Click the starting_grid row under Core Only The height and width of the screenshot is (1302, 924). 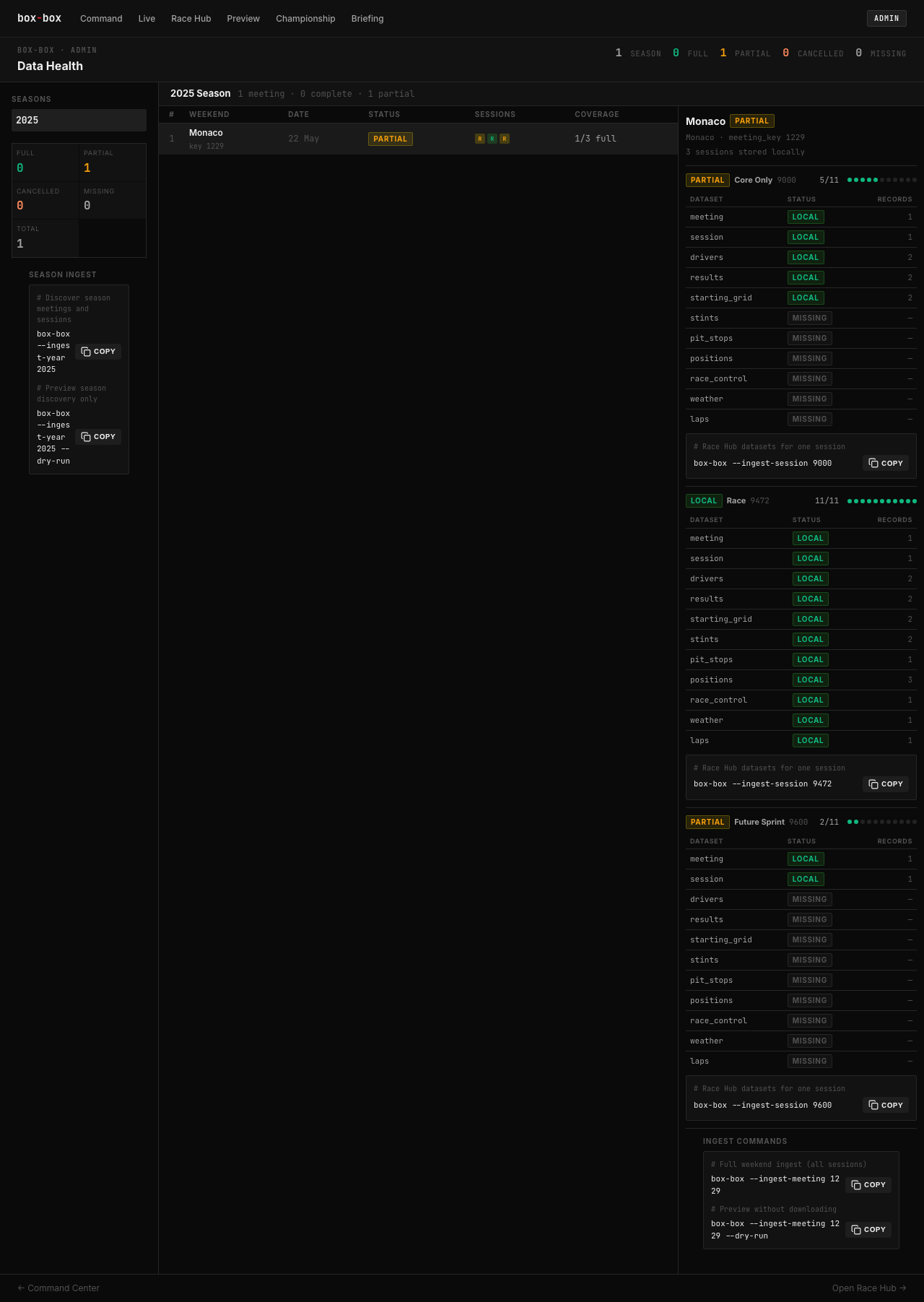tap(801, 298)
